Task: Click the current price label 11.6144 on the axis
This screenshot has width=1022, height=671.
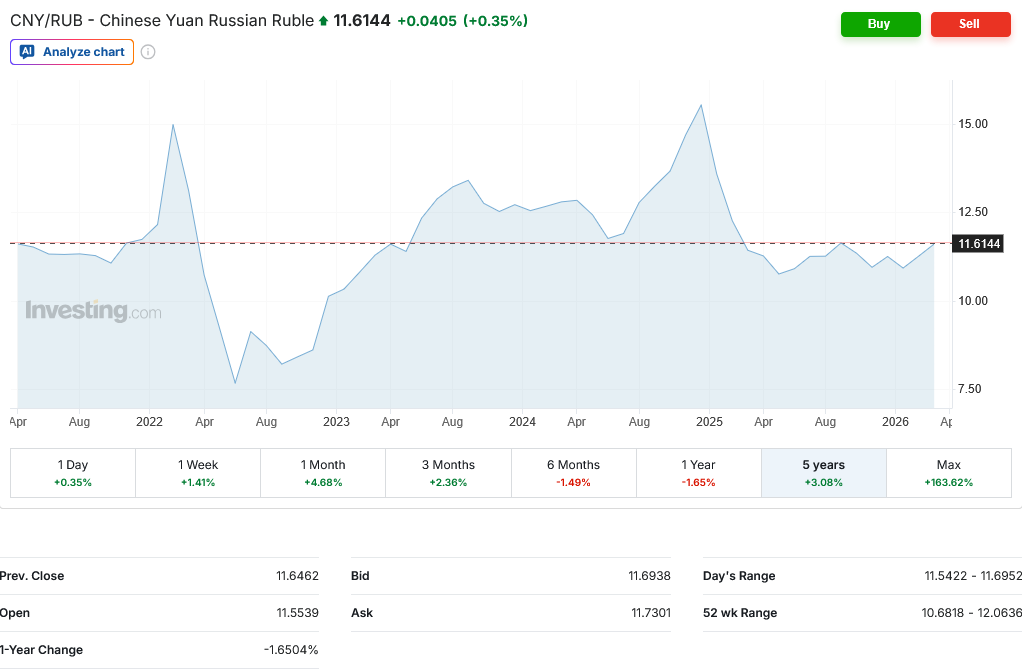Action: [978, 244]
